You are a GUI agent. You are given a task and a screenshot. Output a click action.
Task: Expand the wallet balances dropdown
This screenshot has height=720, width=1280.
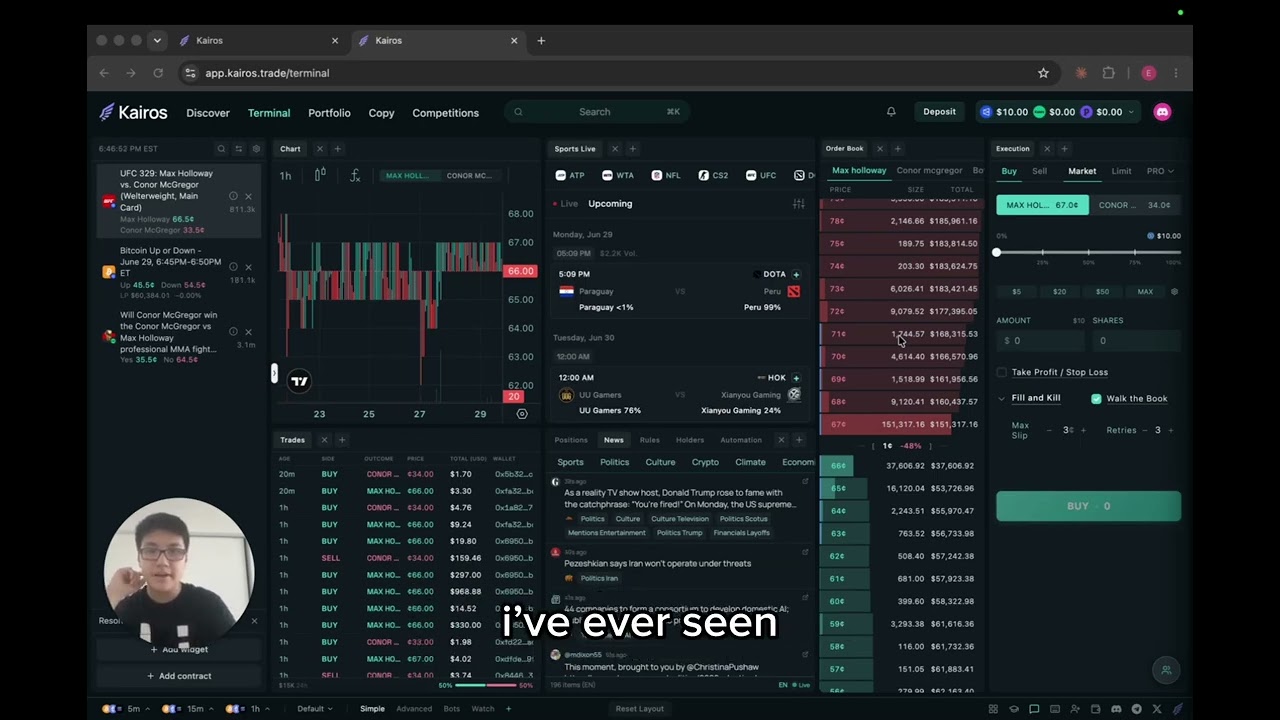coord(1132,112)
